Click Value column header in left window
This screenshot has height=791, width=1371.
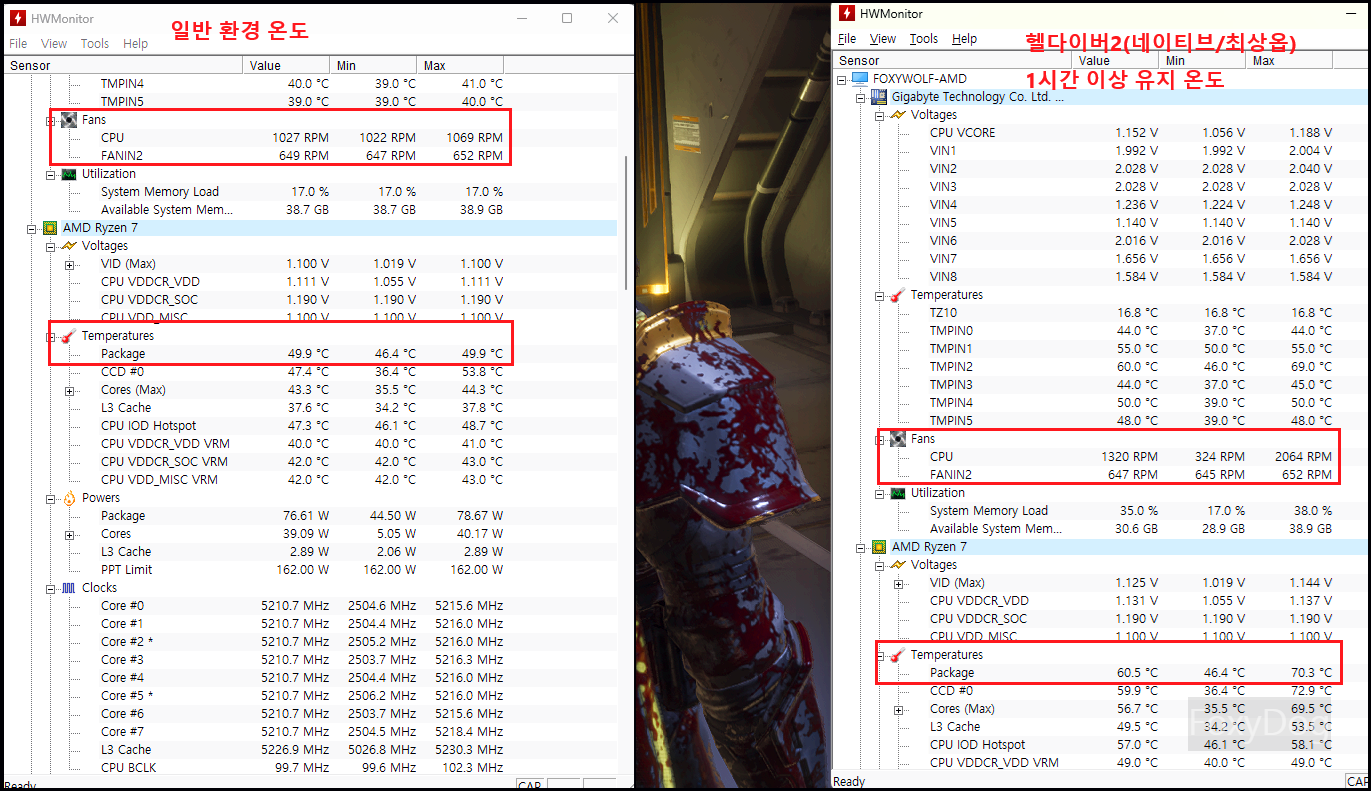click(x=287, y=66)
